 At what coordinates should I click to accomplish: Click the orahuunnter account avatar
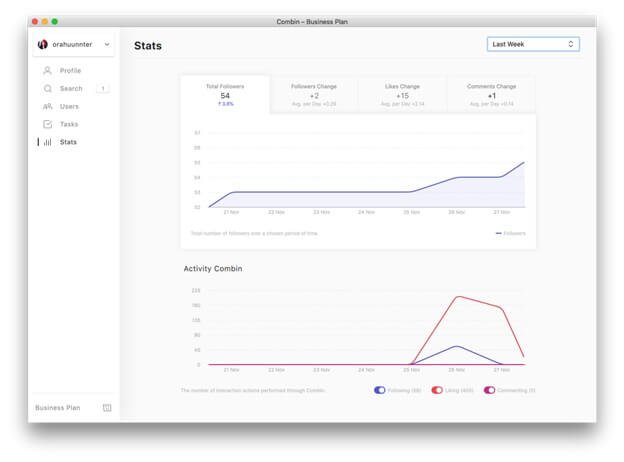coord(43,44)
